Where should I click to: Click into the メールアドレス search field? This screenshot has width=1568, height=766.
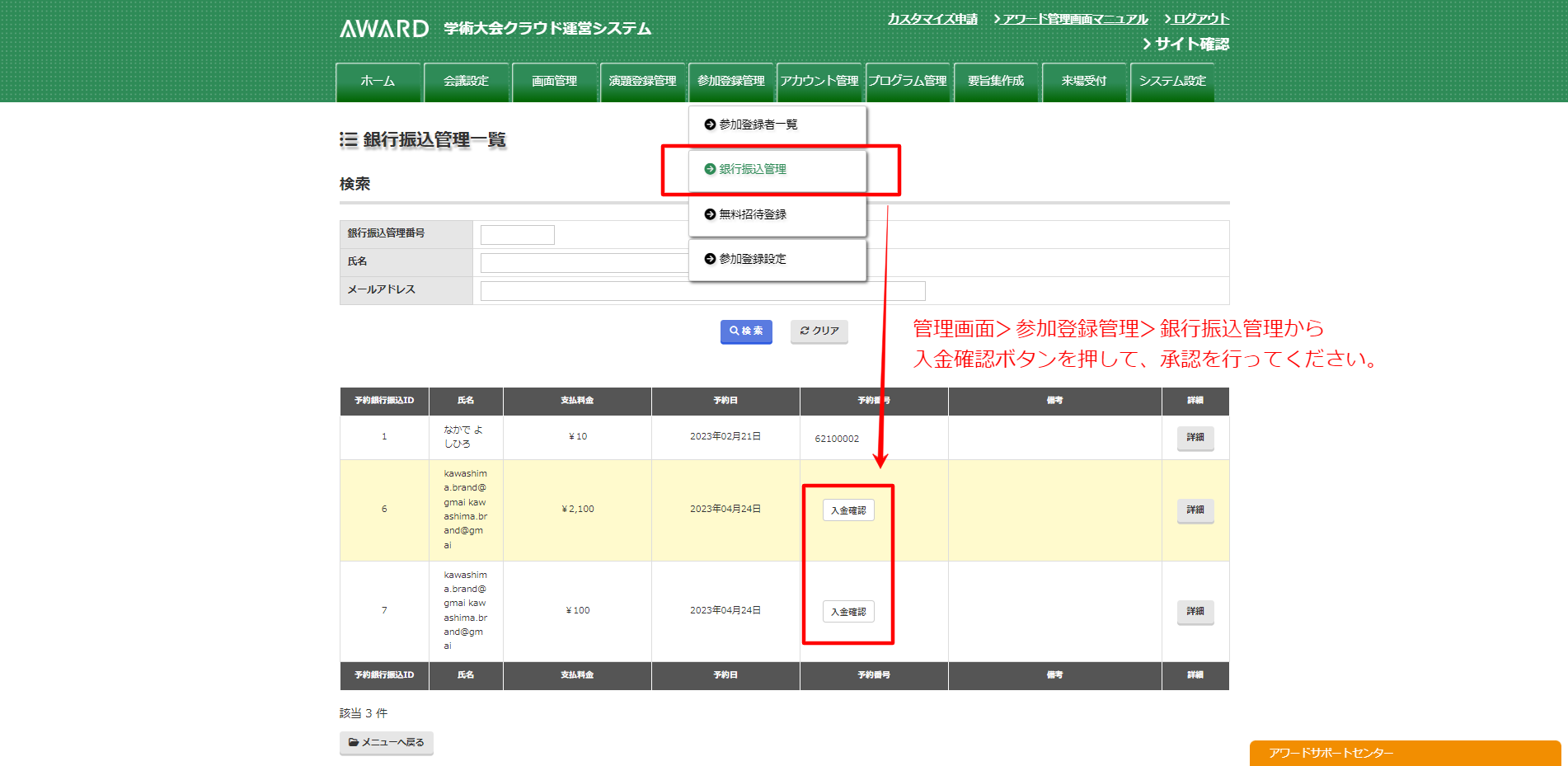[702, 291]
